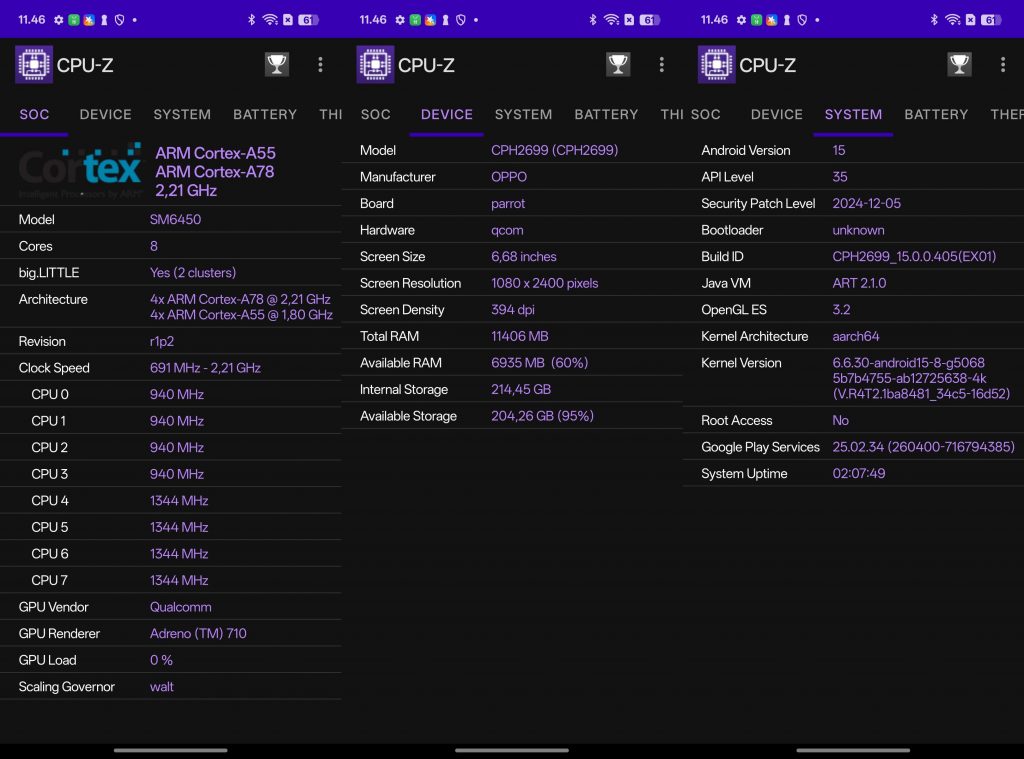1024x759 pixels.
Task: Tap trophy icon in middle CPU-Z panel
Action: (x=618, y=64)
